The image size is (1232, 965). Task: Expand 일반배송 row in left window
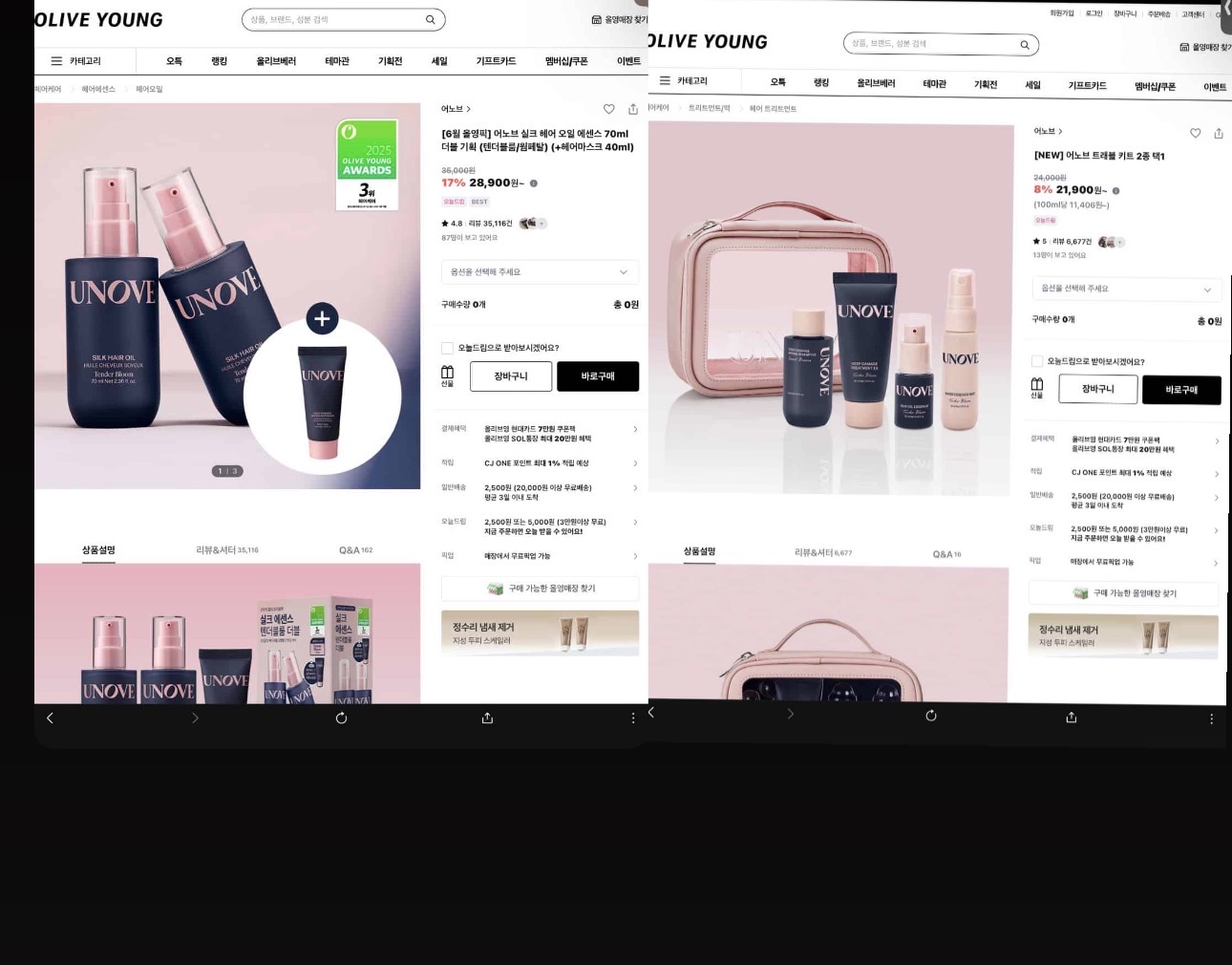click(540, 492)
